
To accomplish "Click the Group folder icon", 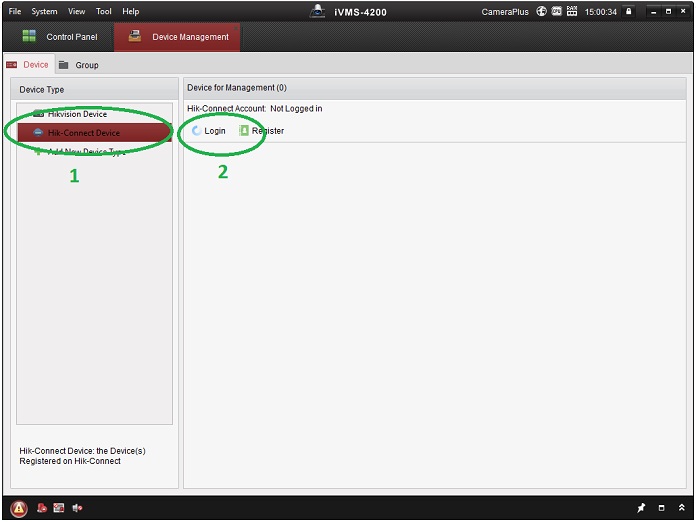I will click(x=63, y=65).
